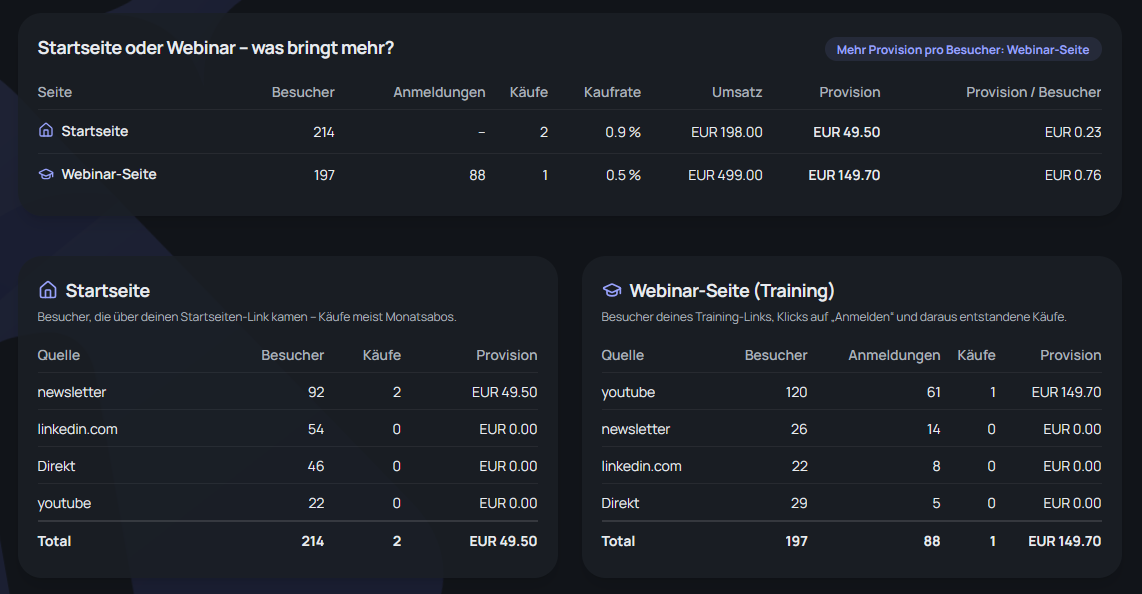Click the 'Seite' column header
Viewport: 1142px width, 594px height.
55,92
